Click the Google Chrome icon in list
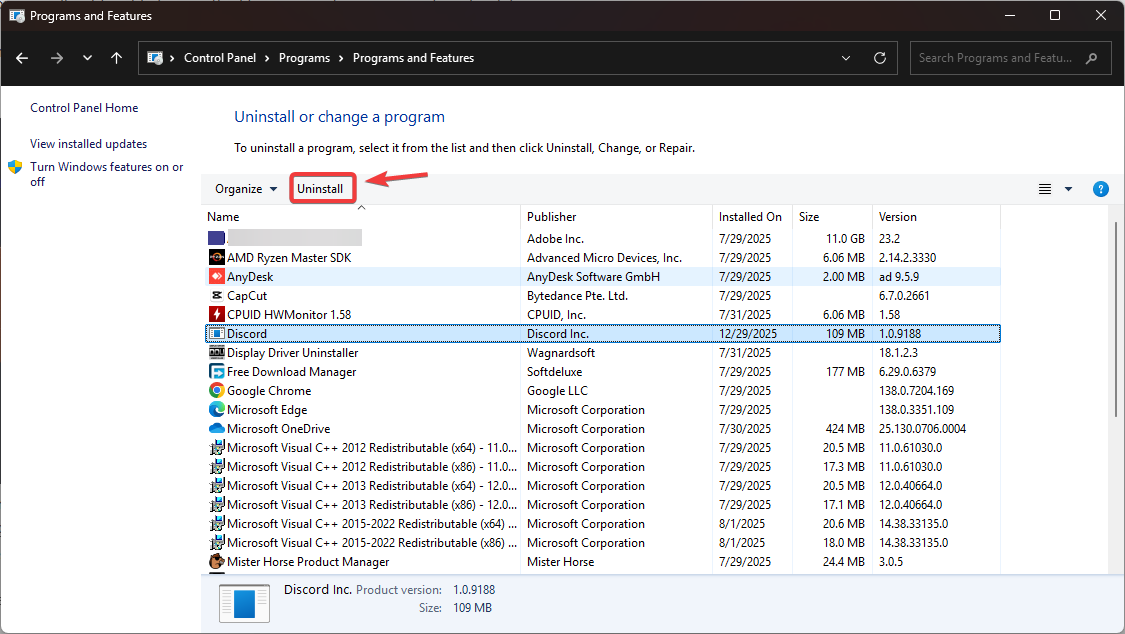The width and height of the screenshot is (1125, 634). (216, 391)
